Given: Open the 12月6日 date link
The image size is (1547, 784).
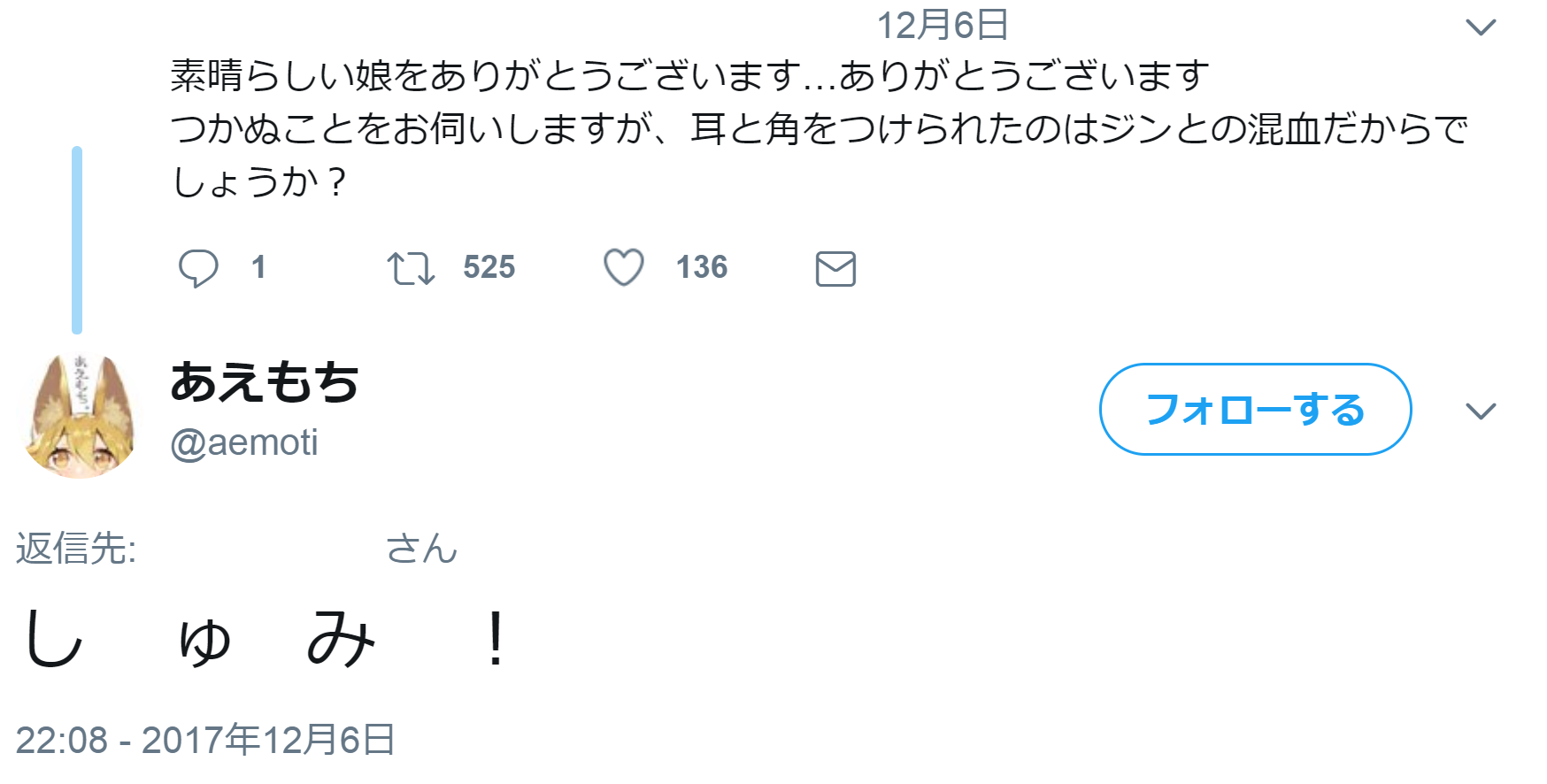Looking at the screenshot, I should click(x=943, y=26).
